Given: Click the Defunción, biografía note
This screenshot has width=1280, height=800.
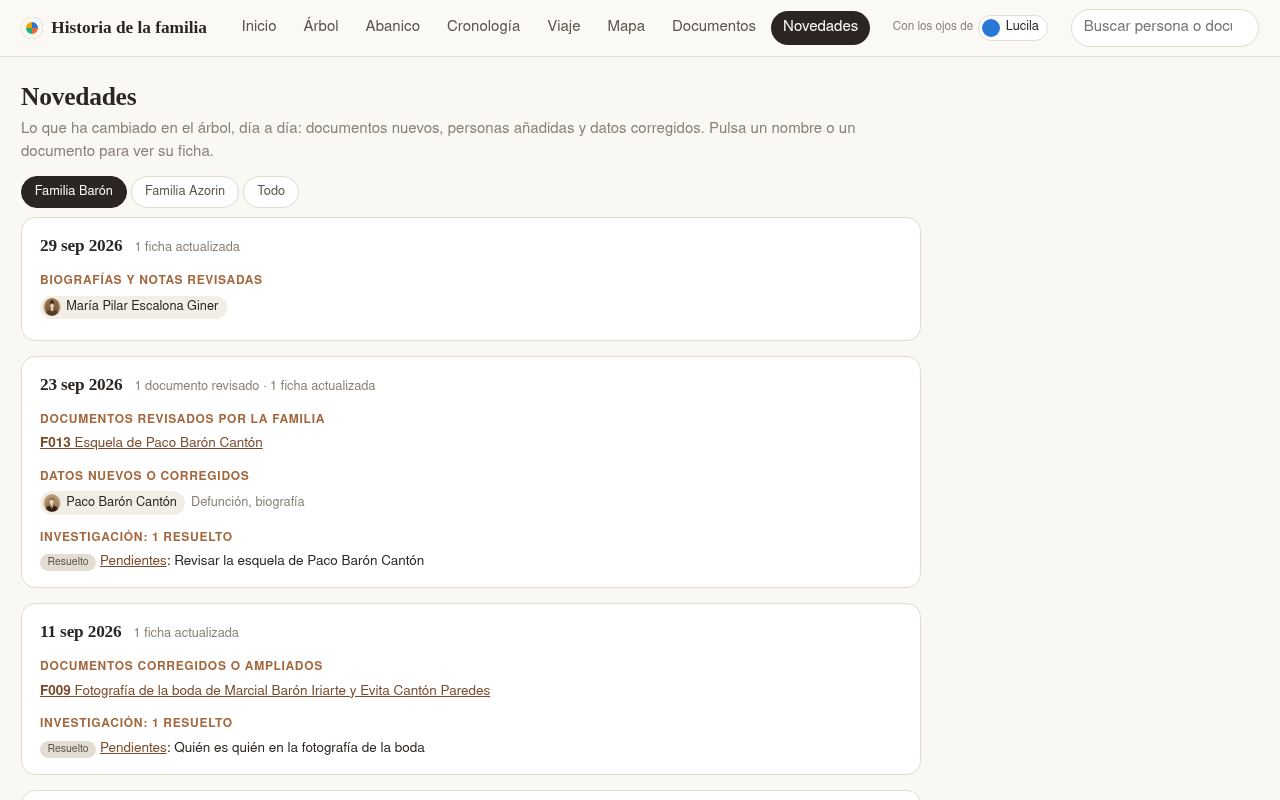Looking at the screenshot, I should point(248,502).
